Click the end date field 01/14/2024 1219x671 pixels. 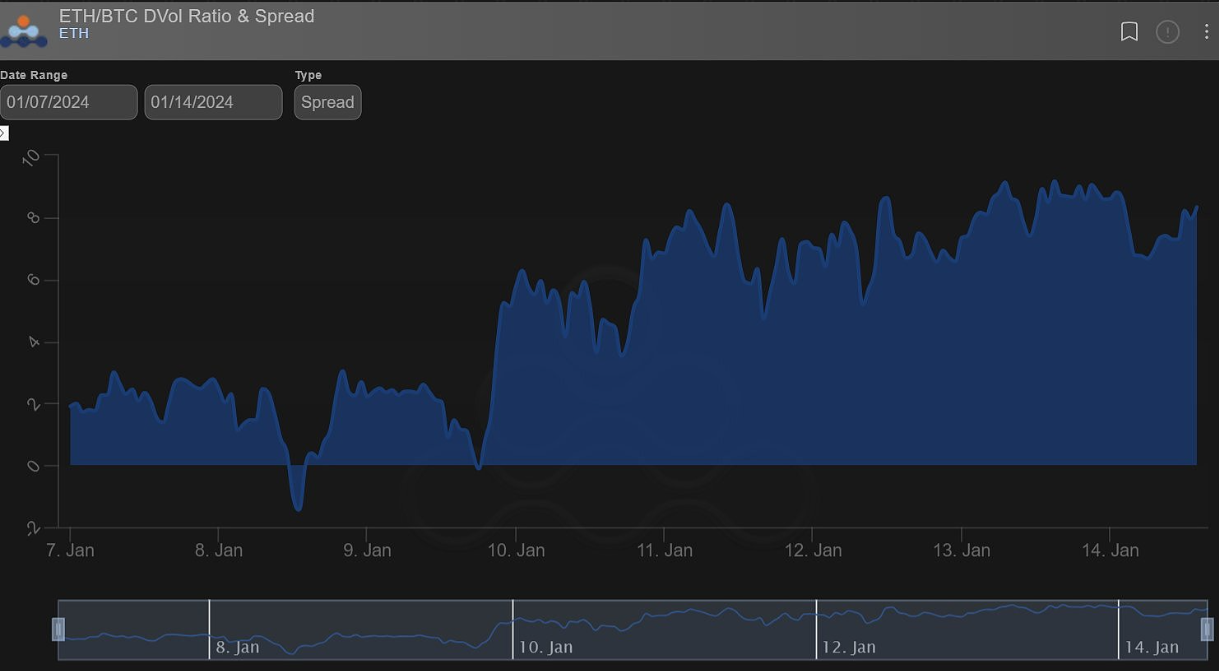213,102
